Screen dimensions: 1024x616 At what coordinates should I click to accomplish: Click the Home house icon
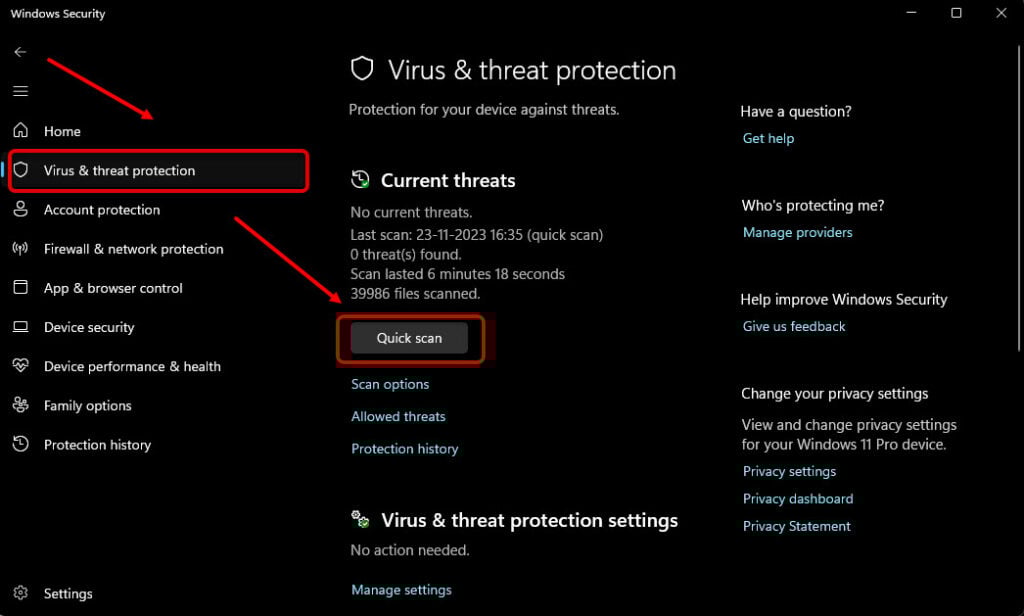click(x=20, y=130)
